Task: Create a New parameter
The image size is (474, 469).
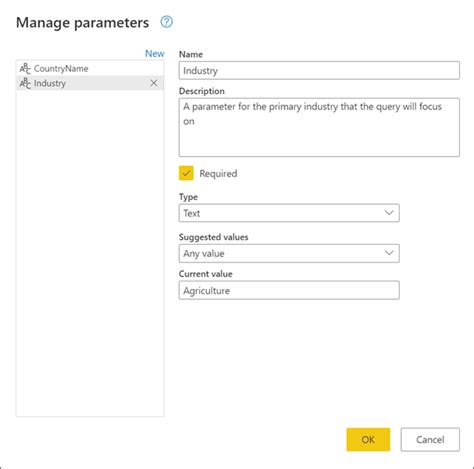Action: 155,53
